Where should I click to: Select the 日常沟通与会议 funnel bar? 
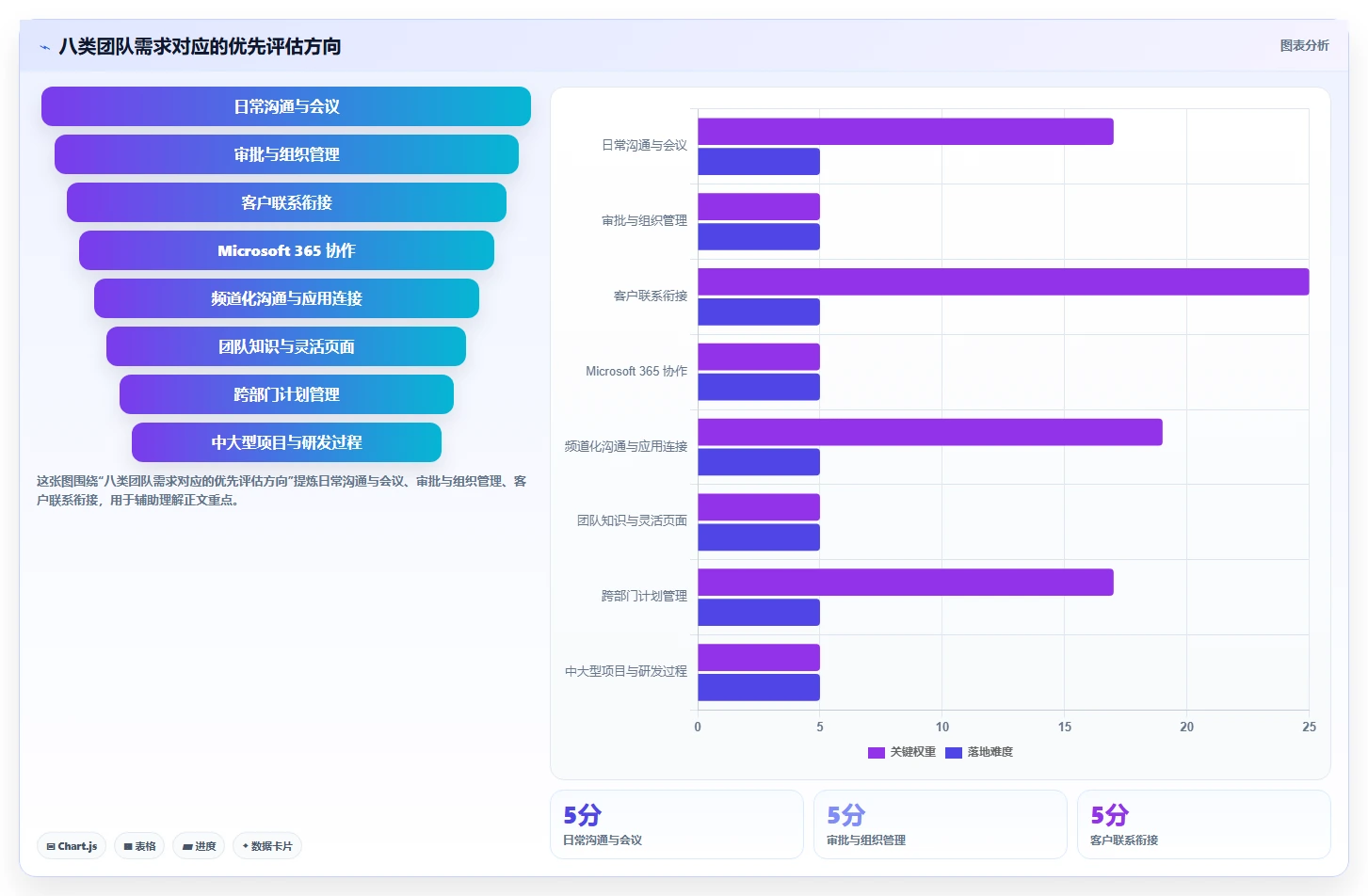tap(286, 106)
